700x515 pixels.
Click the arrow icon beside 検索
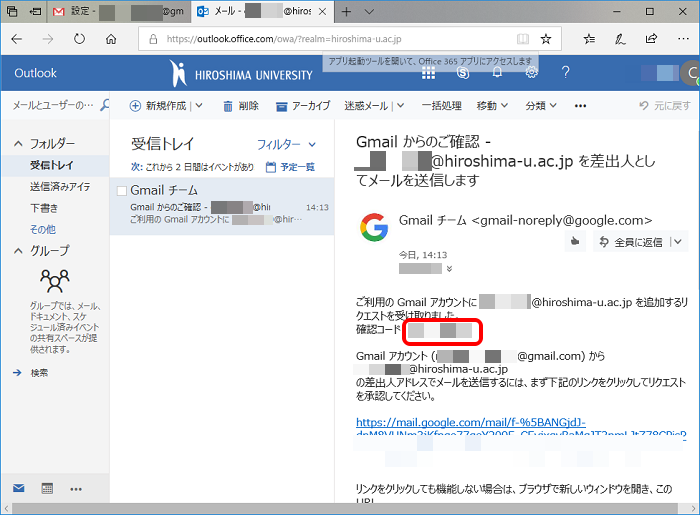pos(17,373)
